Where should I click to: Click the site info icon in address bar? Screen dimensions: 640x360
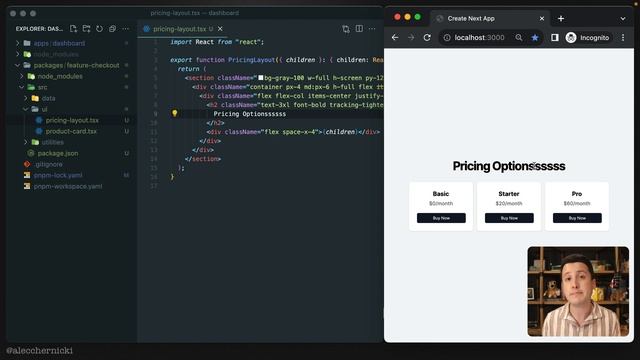(x=447, y=38)
